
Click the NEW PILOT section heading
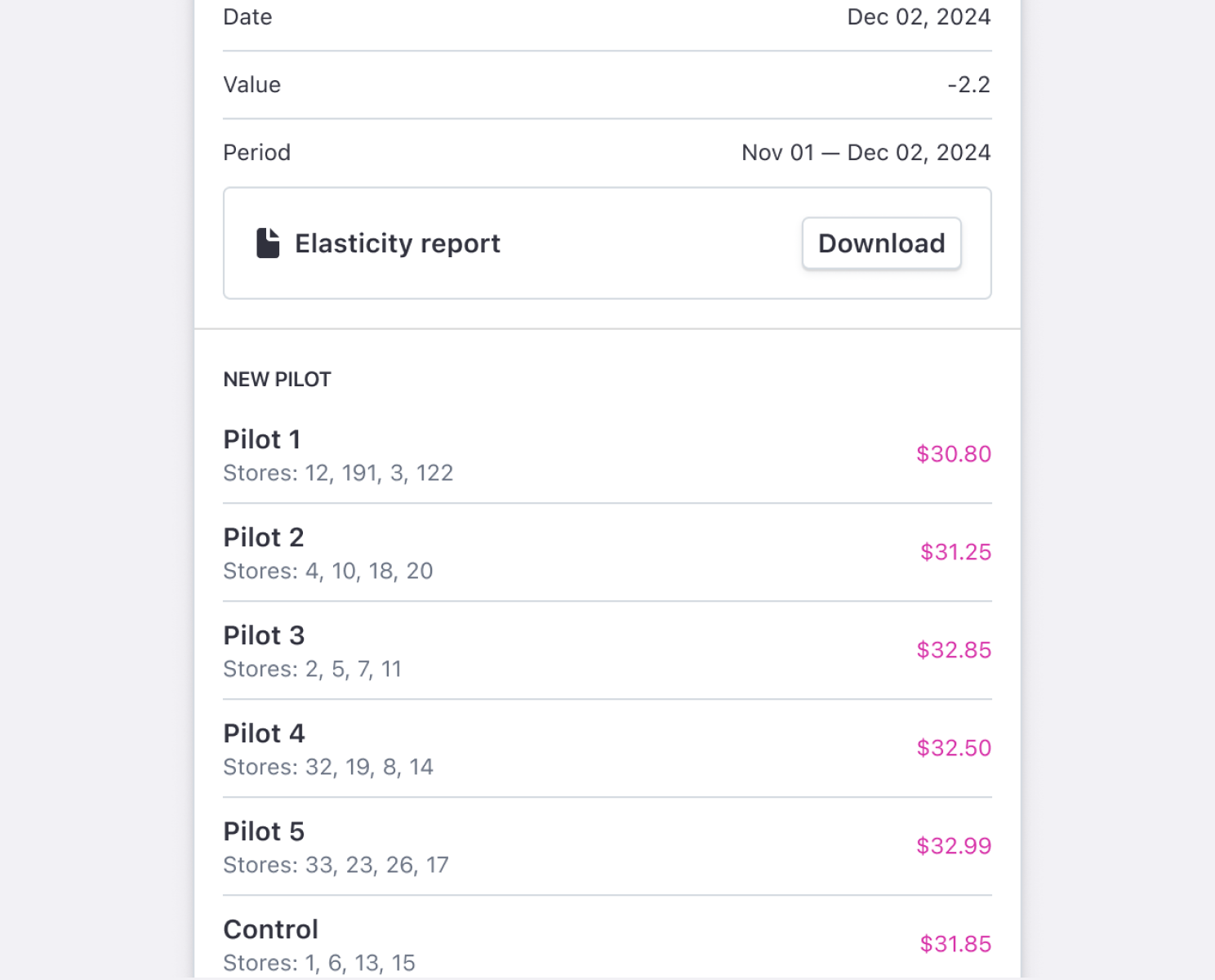[x=277, y=380]
